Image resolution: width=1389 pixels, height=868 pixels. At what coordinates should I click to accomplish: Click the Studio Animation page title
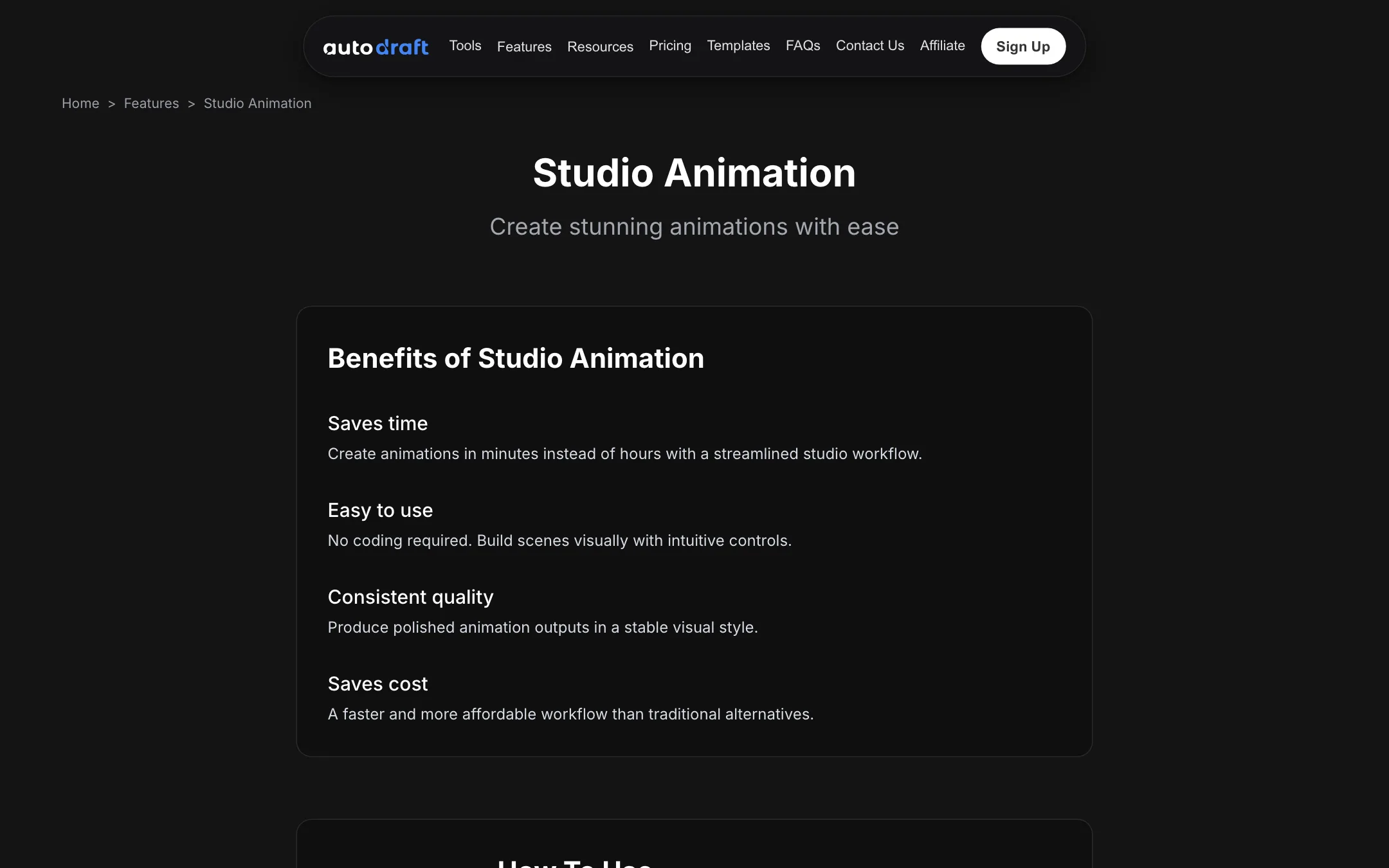(x=694, y=173)
